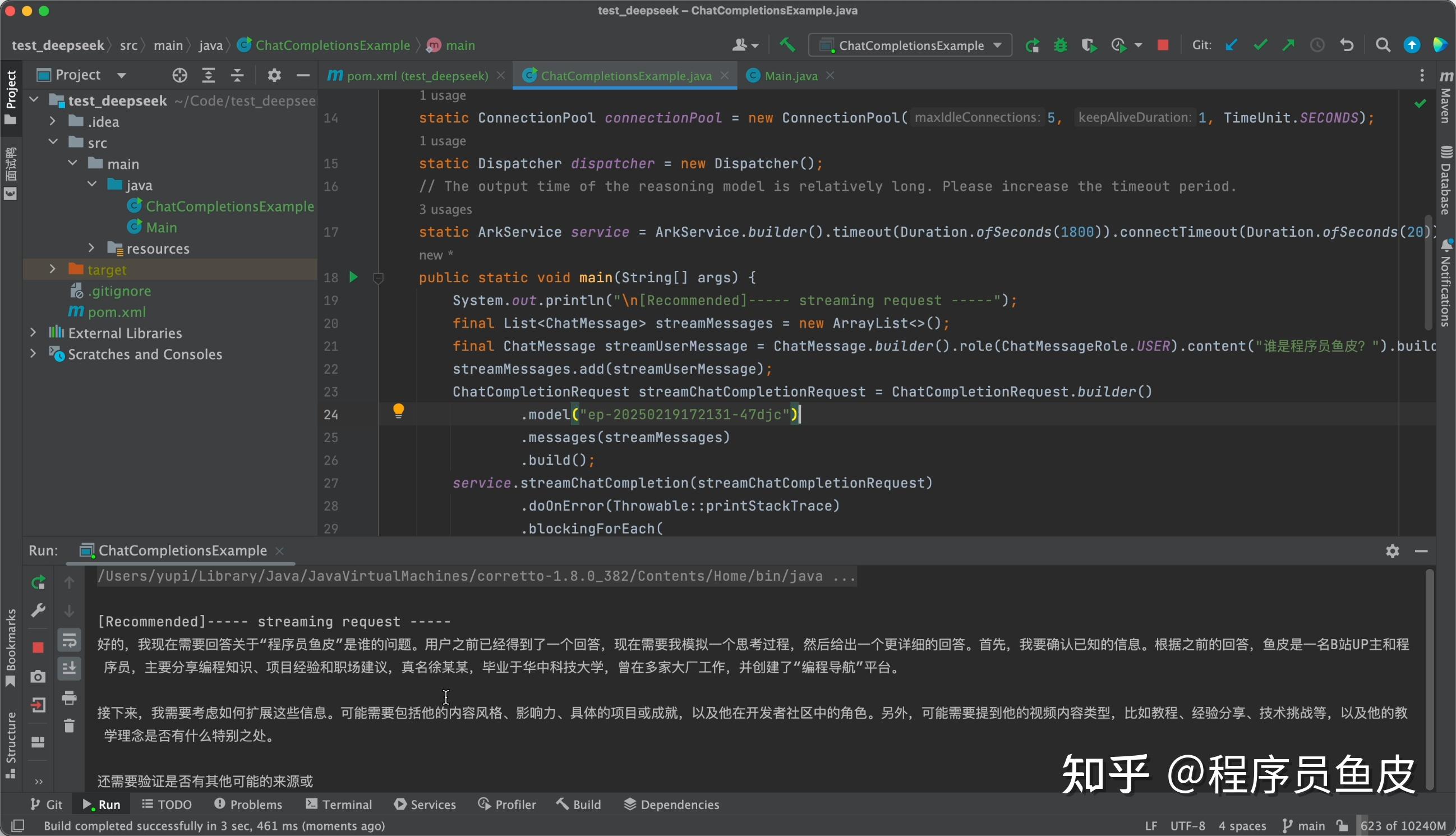Screen dimensions: 1456x836
Task: Expand the Scratches and Consoles node
Action: [33, 353]
